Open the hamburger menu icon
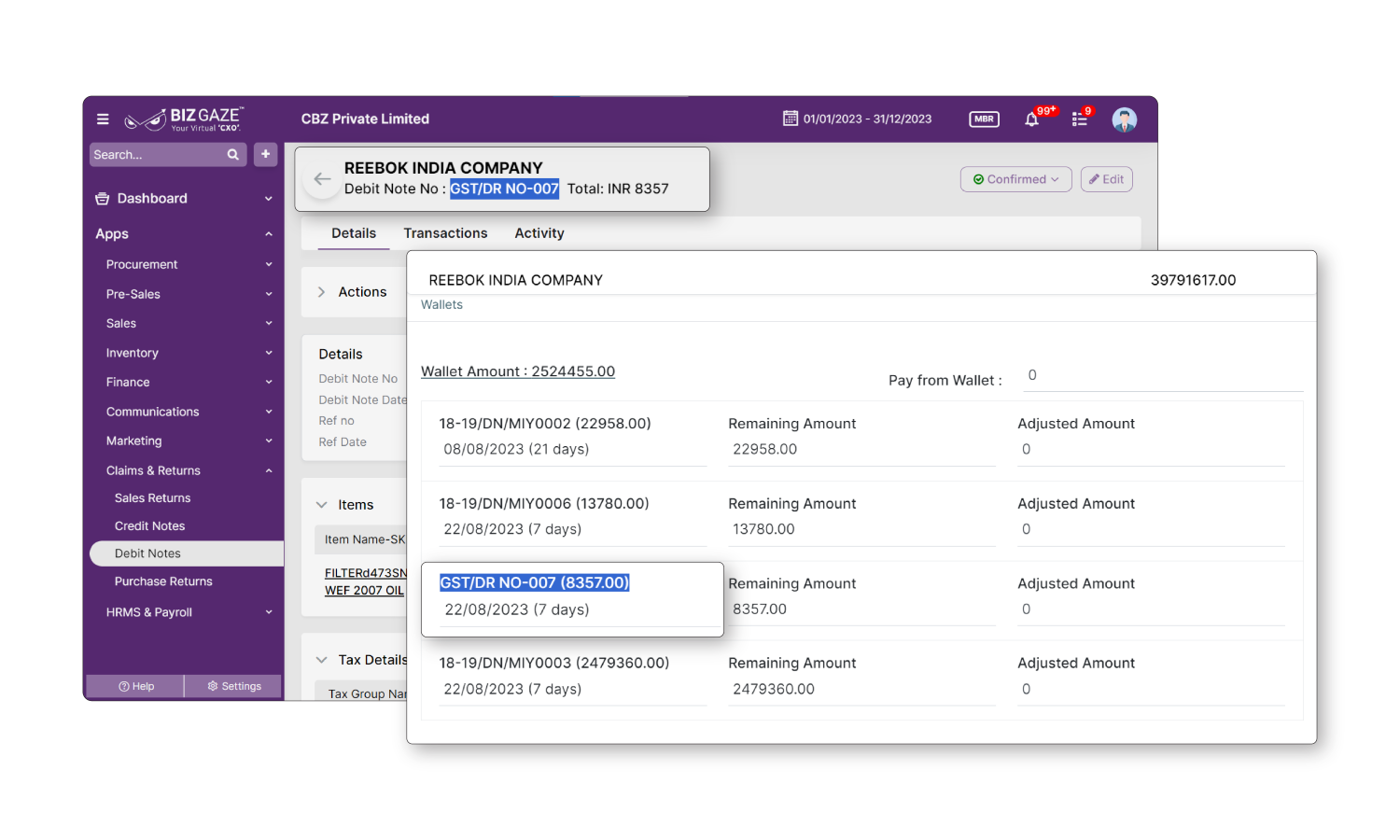This screenshot has width=1400, height=840. (x=103, y=119)
